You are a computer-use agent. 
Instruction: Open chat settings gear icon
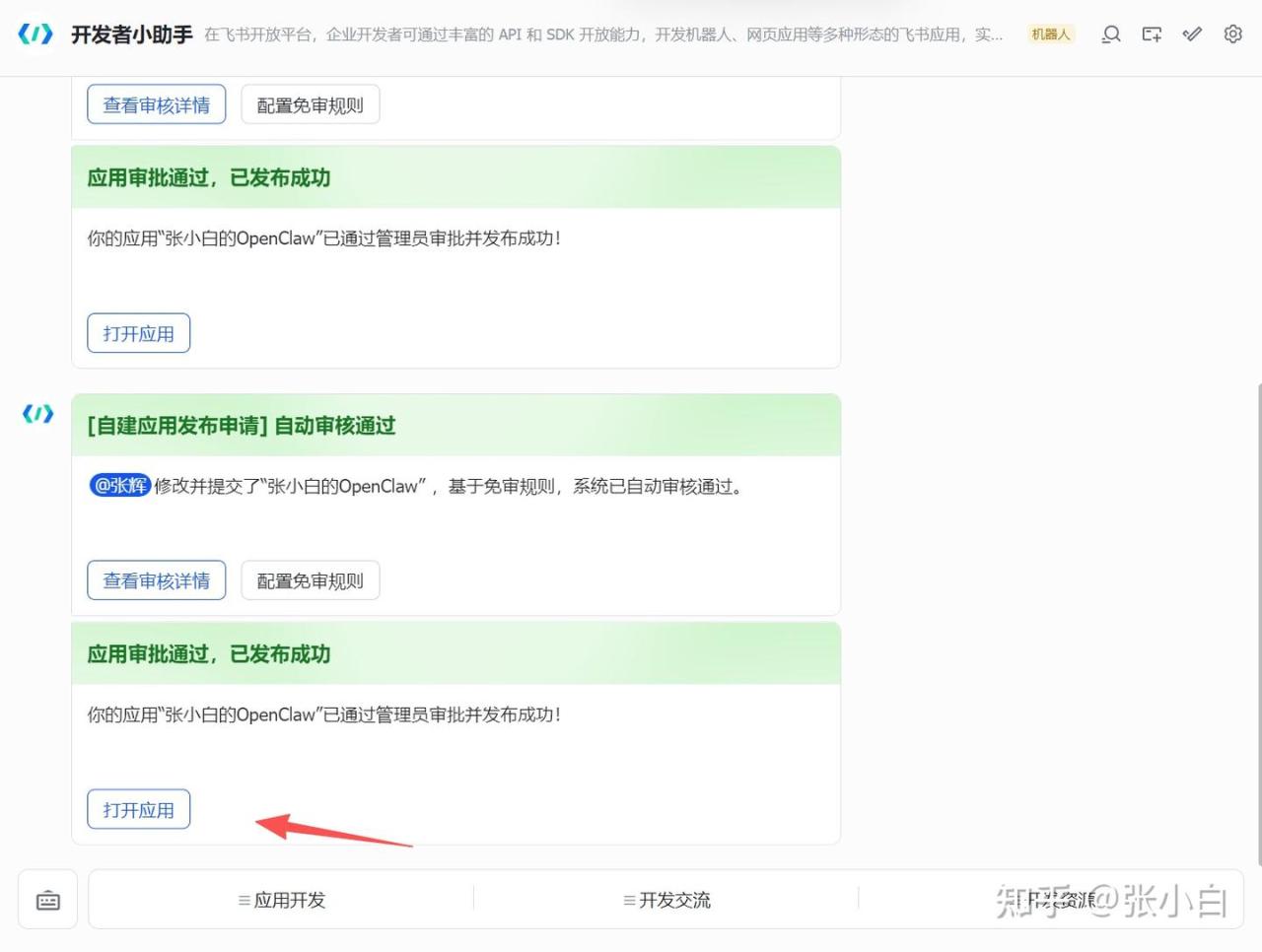coord(1232,34)
